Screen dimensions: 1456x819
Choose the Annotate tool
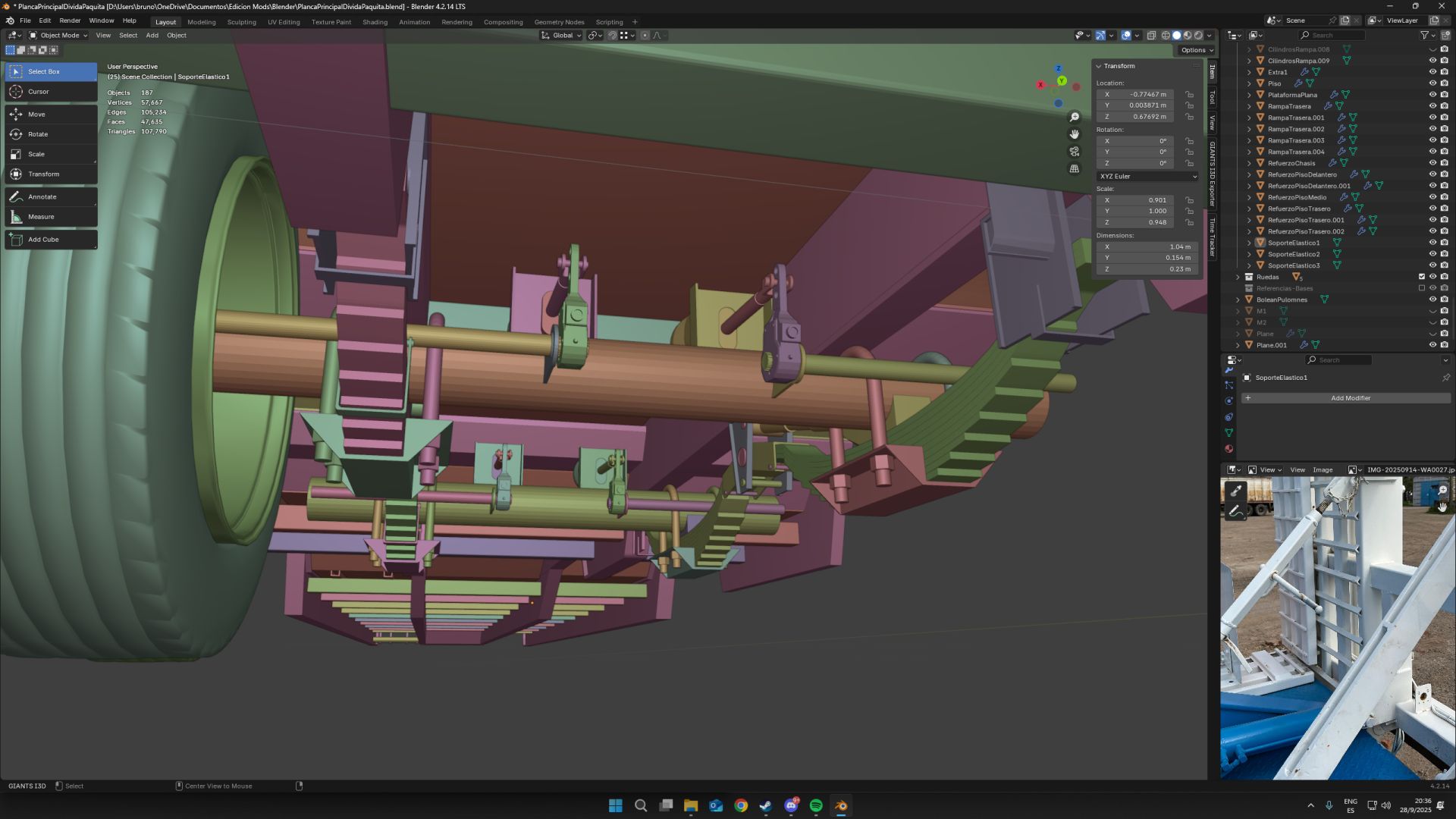pos(42,197)
